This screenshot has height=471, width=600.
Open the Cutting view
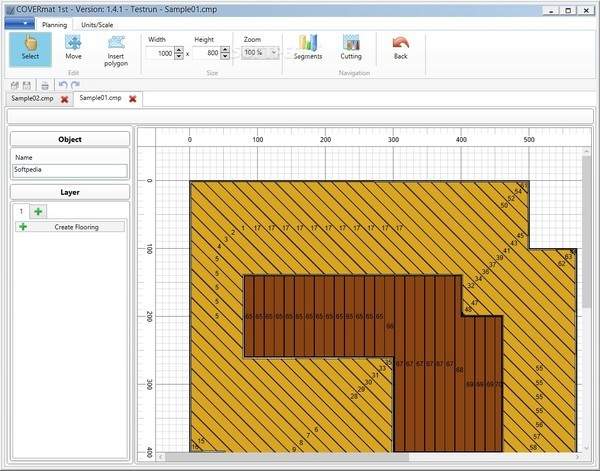pos(351,48)
